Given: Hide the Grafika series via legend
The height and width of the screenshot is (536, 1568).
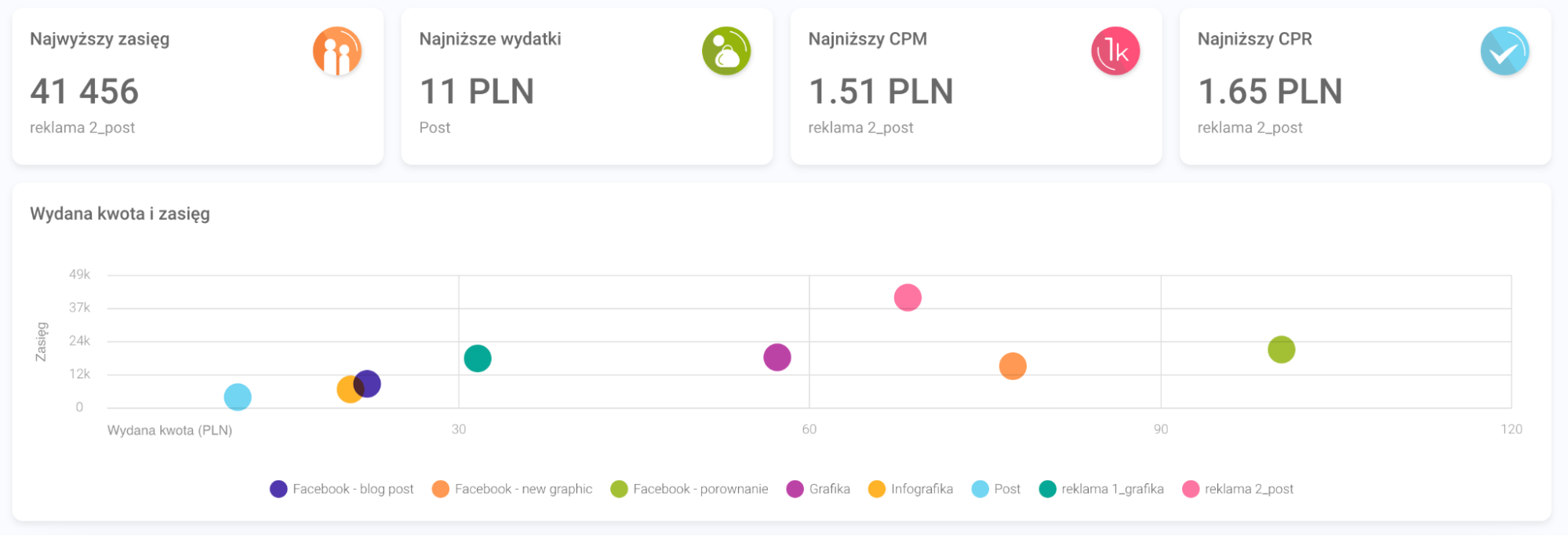Looking at the screenshot, I should coord(819,489).
